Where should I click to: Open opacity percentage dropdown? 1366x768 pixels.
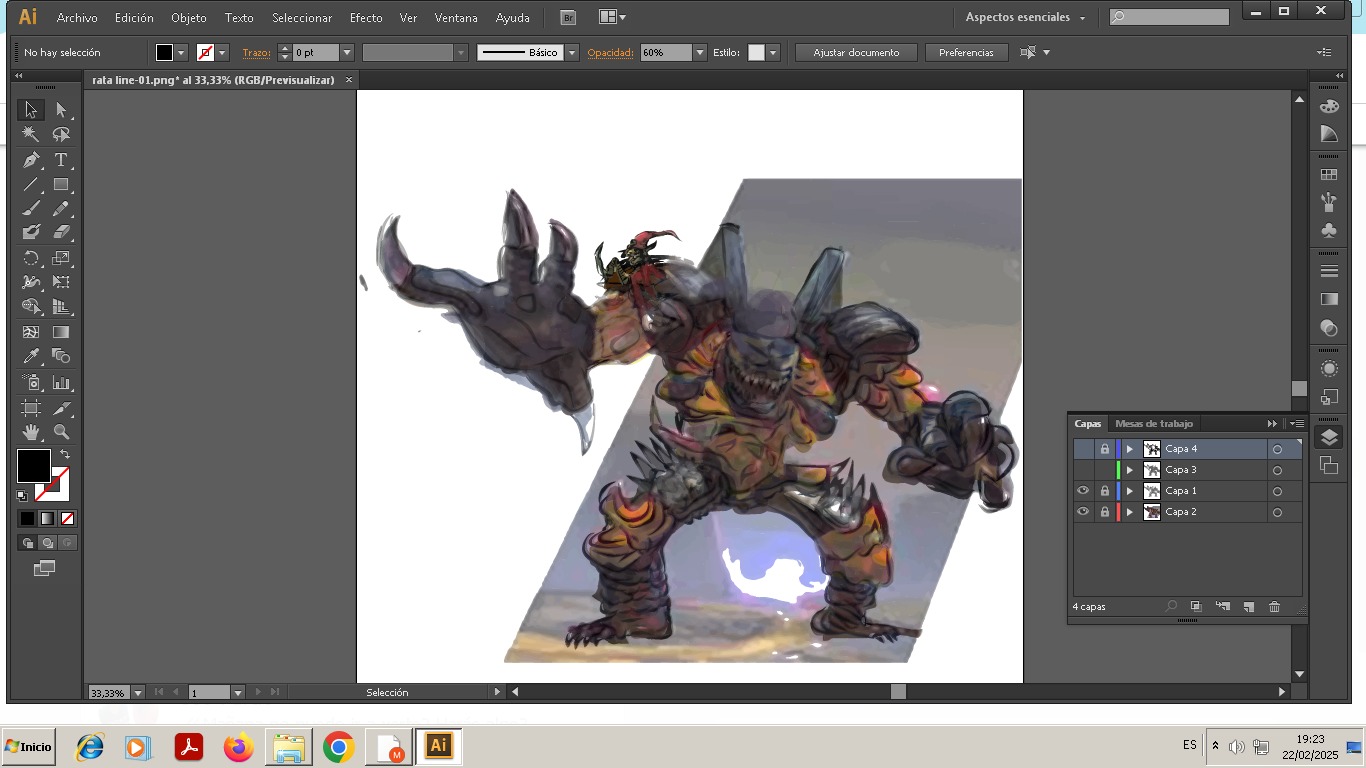tap(700, 53)
